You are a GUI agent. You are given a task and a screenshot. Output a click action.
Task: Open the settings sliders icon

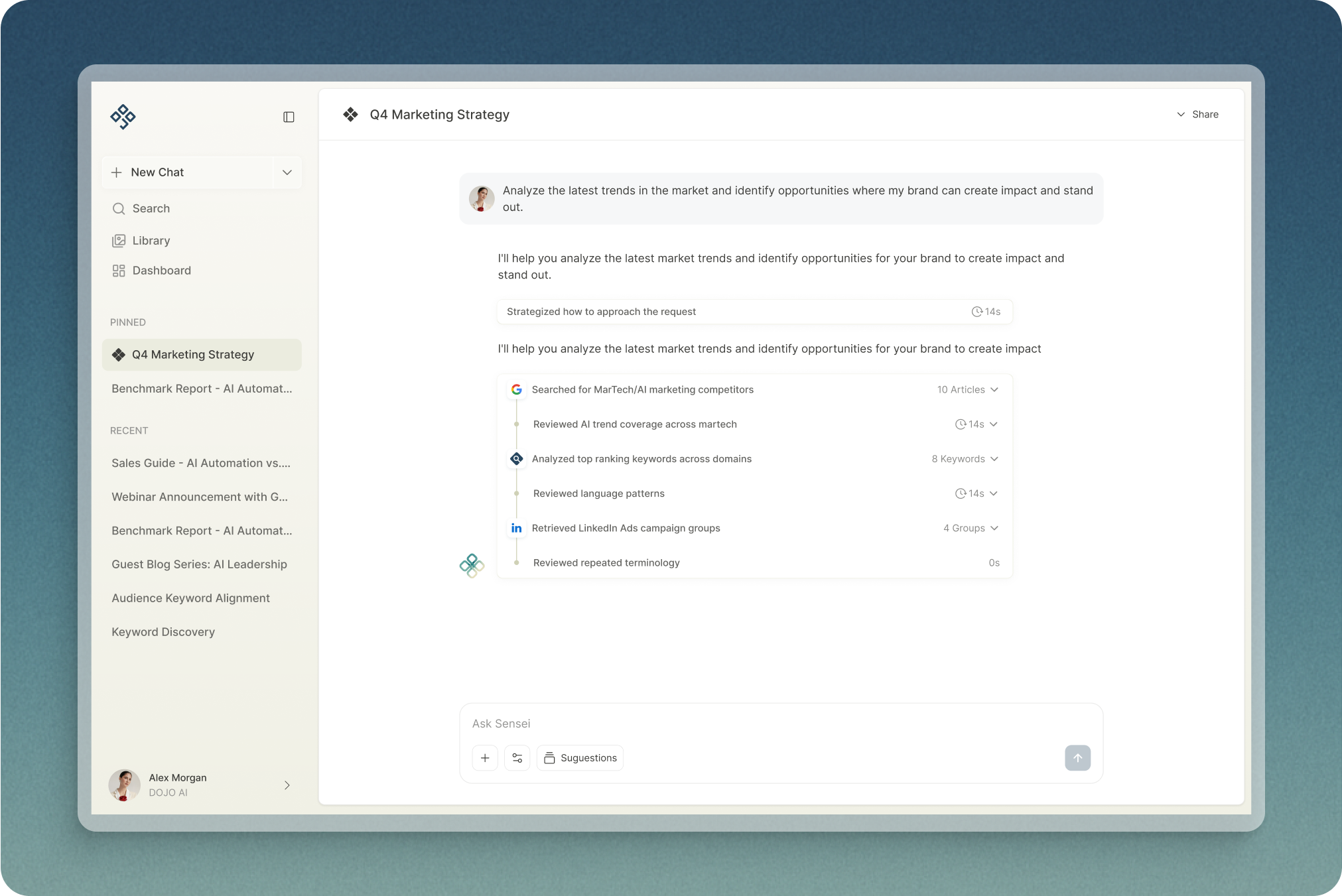tap(517, 757)
